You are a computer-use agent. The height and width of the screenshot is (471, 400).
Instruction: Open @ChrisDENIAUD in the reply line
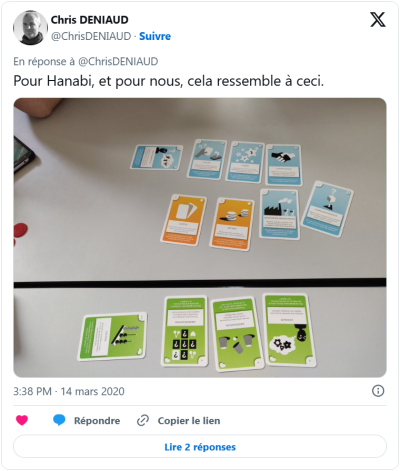[x=118, y=61]
